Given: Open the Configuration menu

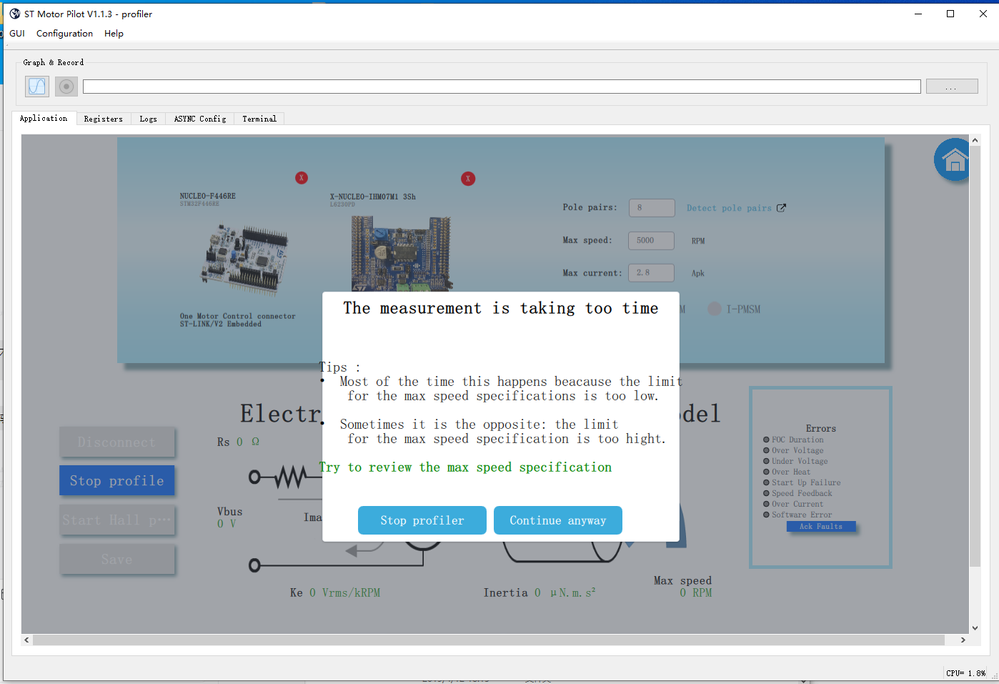Looking at the screenshot, I should (64, 33).
